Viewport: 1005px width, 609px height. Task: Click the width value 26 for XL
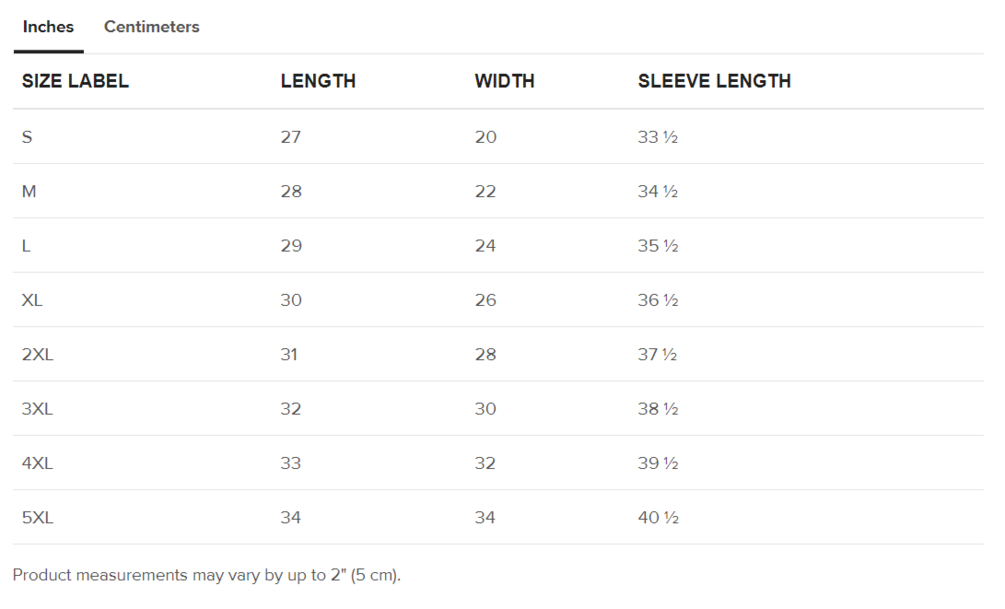point(485,301)
